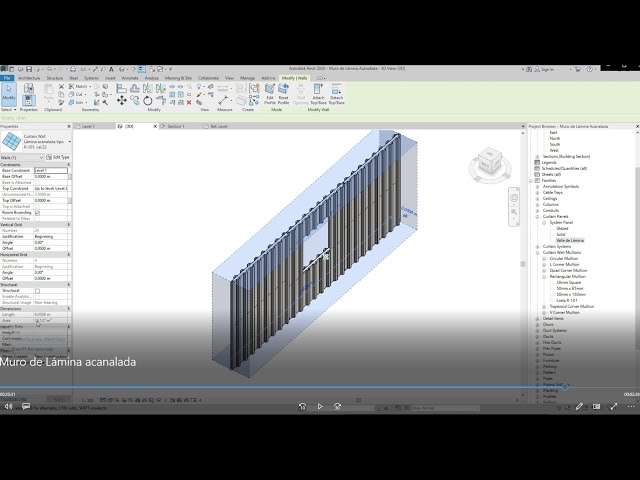Image resolution: width=640 pixels, height=480 pixels.
Task: Click the red Delete icon
Action: pyautogui.click(x=189, y=102)
